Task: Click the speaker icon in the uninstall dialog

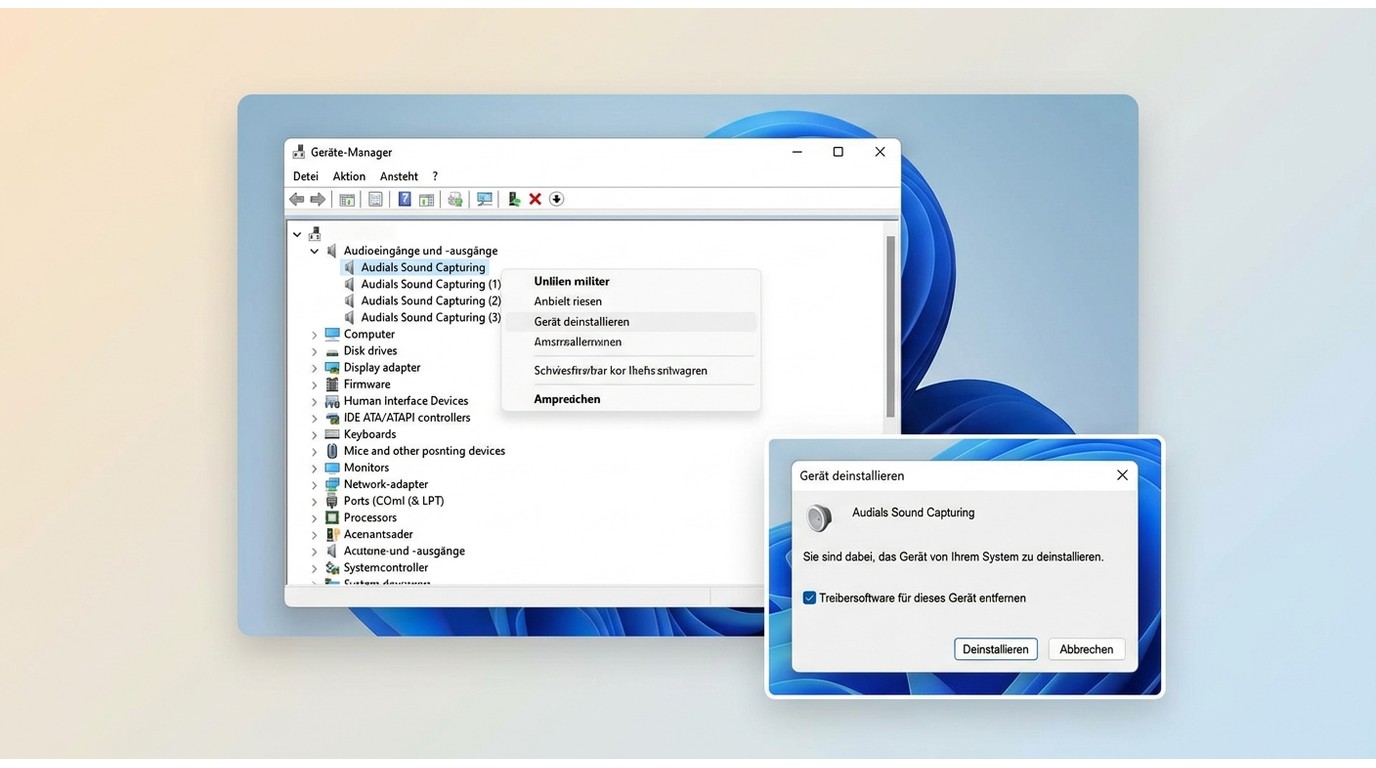Action: coord(819,517)
